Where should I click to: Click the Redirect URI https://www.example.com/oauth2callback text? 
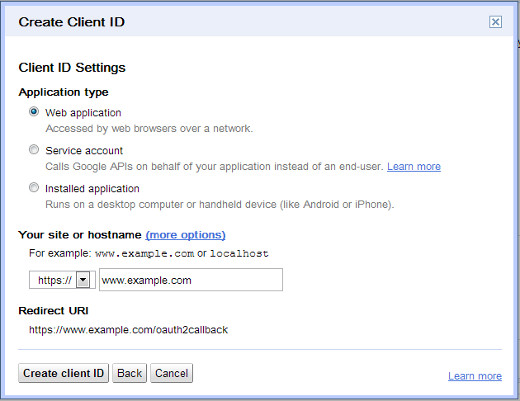128,330
